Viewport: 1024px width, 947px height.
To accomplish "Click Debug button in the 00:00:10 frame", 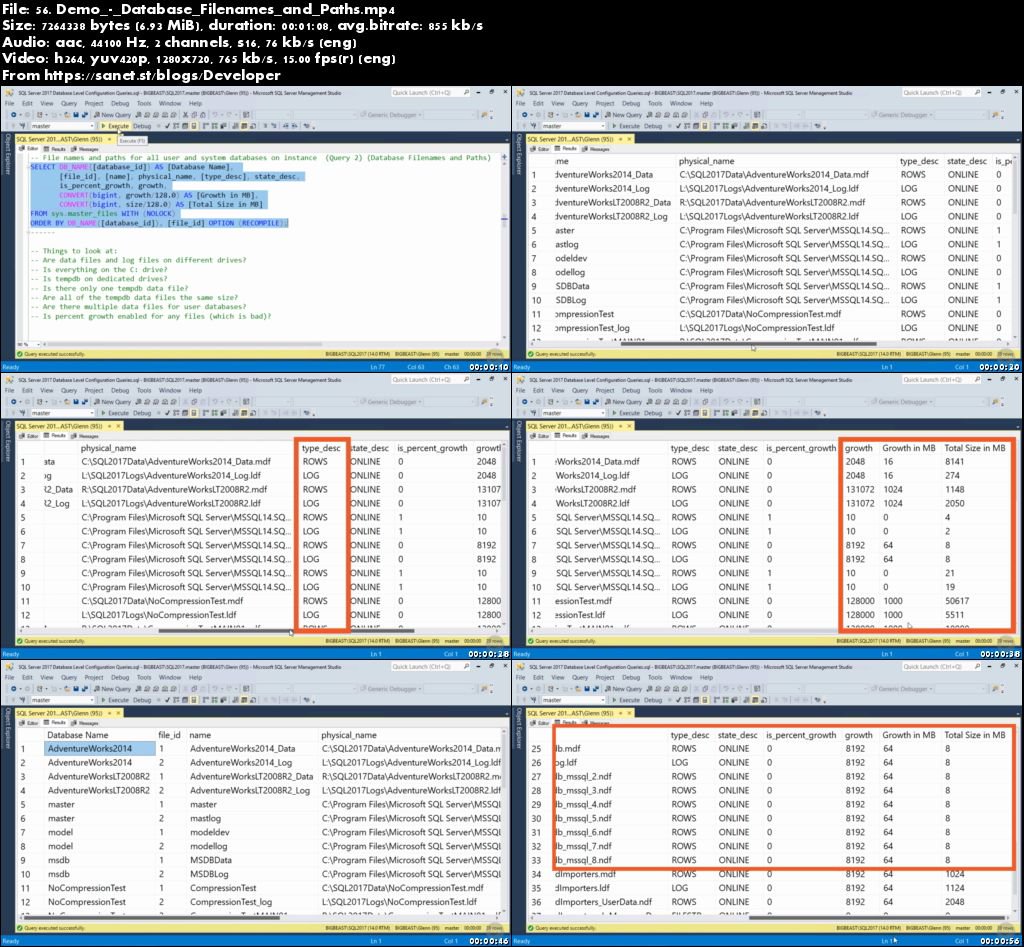I will coord(142,125).
